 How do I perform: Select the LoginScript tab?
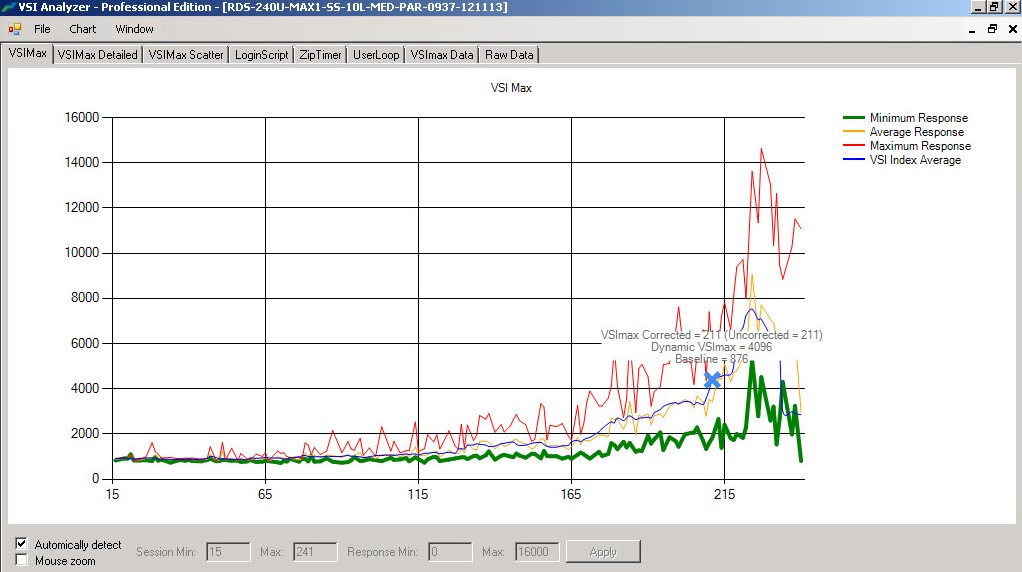(x=261, y=55)
